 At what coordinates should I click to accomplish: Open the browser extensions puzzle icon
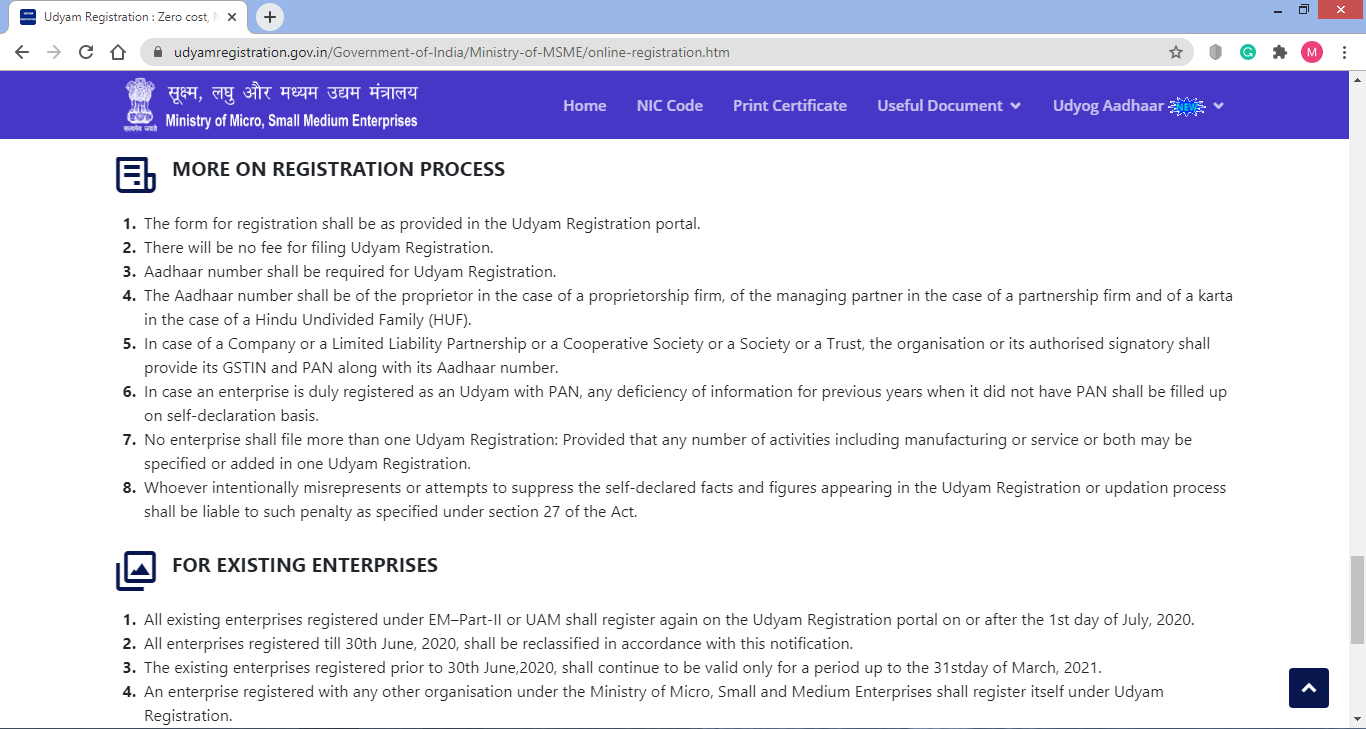click(1279, 51)
